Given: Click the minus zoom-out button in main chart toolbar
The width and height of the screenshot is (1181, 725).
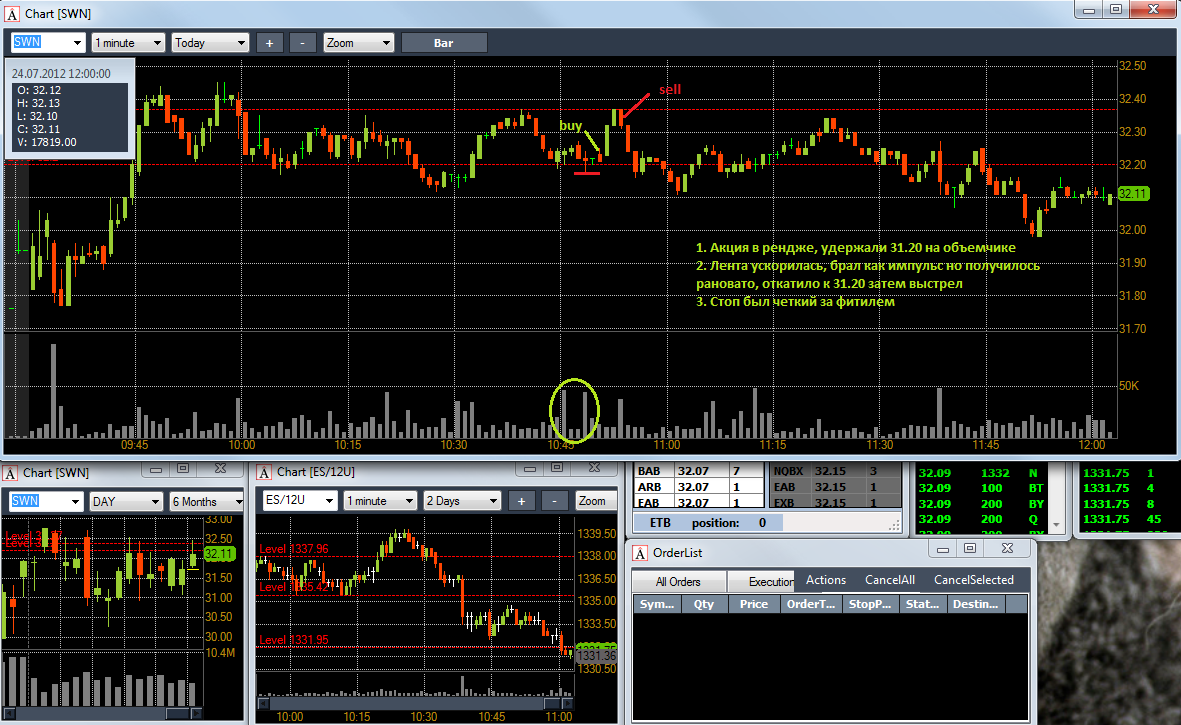Looking at the screenshot, I should point(303,43).
